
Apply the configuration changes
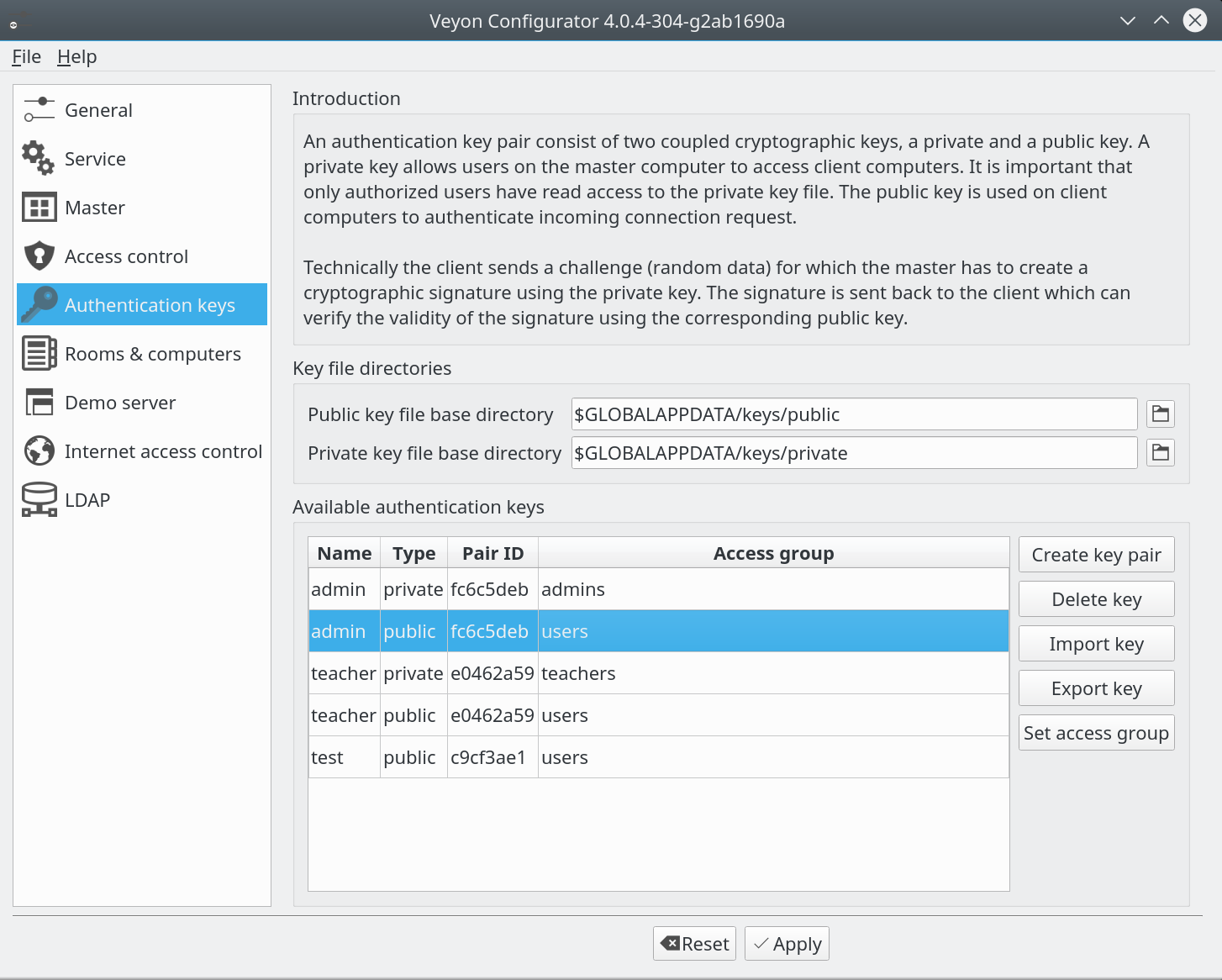tap(787, 944)
